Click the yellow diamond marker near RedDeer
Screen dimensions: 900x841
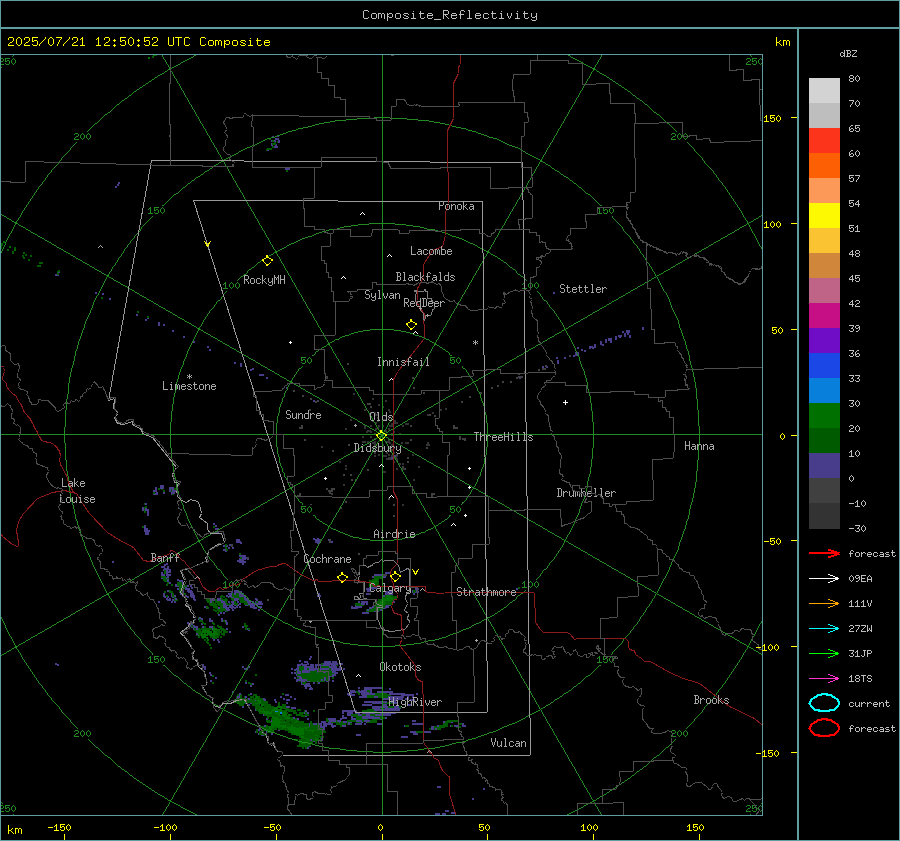(411, 325)
